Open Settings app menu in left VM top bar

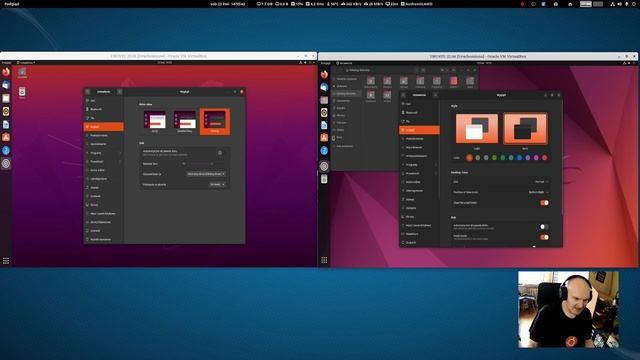click(25, 62)
